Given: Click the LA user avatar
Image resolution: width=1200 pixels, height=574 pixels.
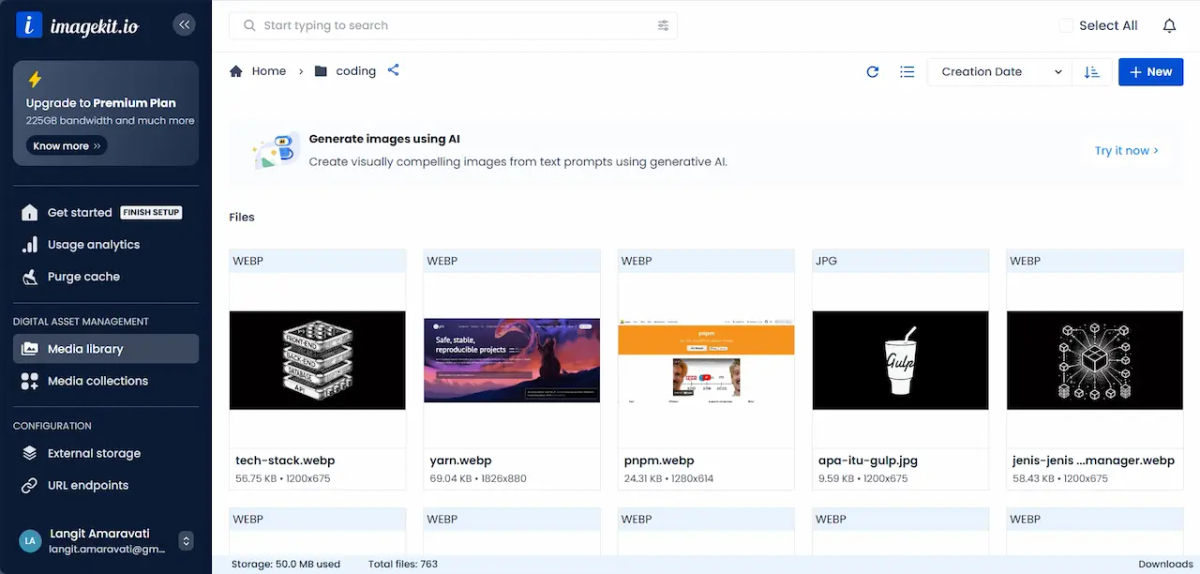Looking at the screenshot, I should tap(30, 541).
